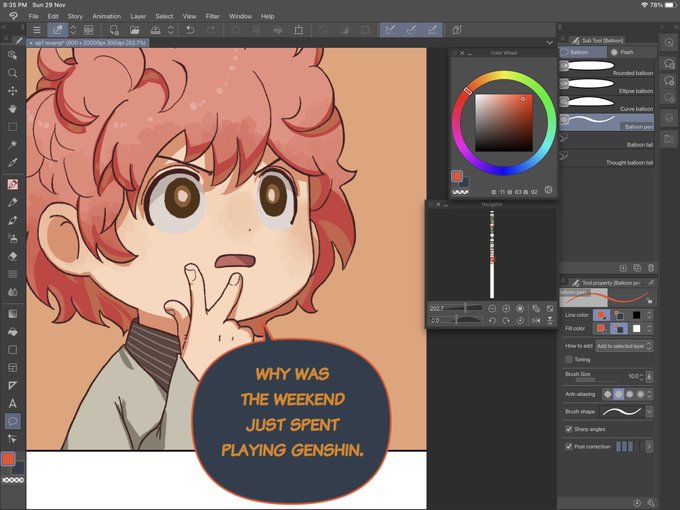The width and height of the screenshot is (680, 510).
Task: Flip canvas horizontally in Navigator
Action: [x=536, y=320]
